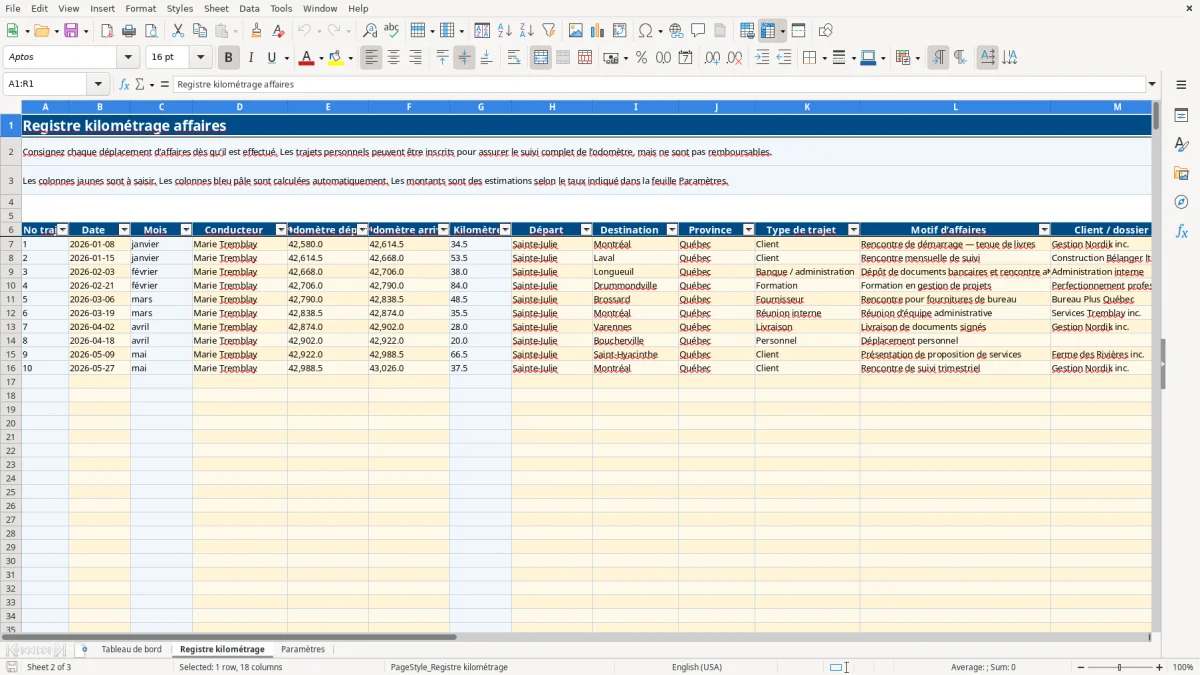
Task: Insert Image icon in toolbar
Action: 576,31
